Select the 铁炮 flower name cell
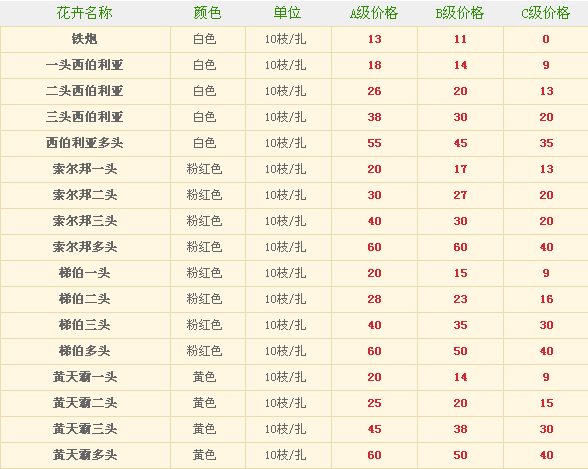The width and height of the screenshot is (588, 469). pyautogui.click(x=85, y=39)
